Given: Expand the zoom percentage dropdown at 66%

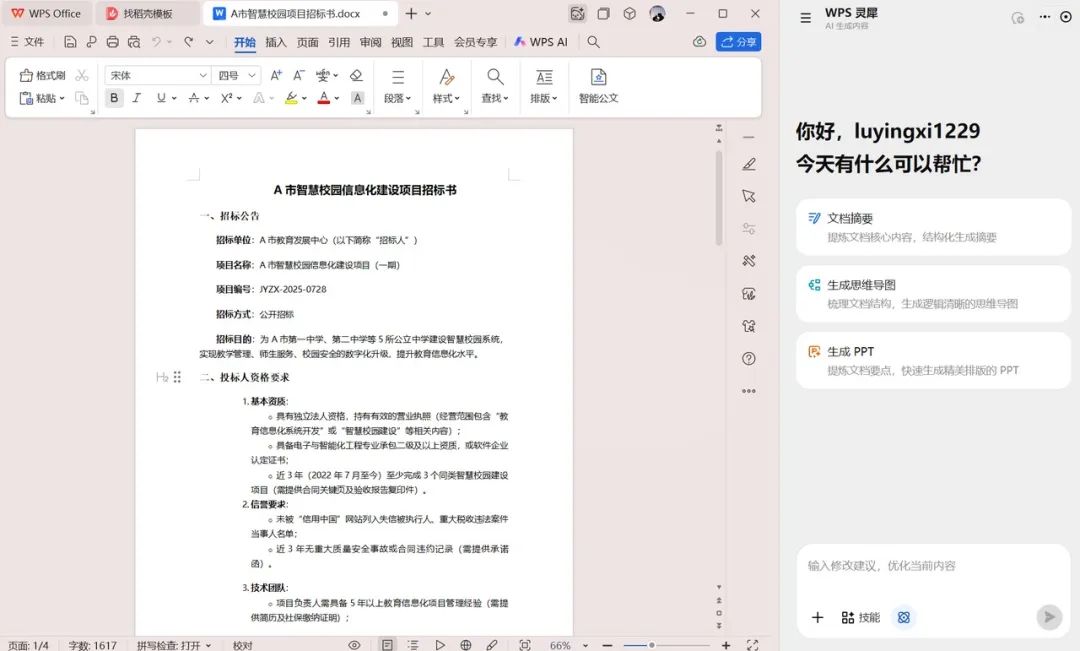Looking at the screenshot, I should click(x=583, y=645).
